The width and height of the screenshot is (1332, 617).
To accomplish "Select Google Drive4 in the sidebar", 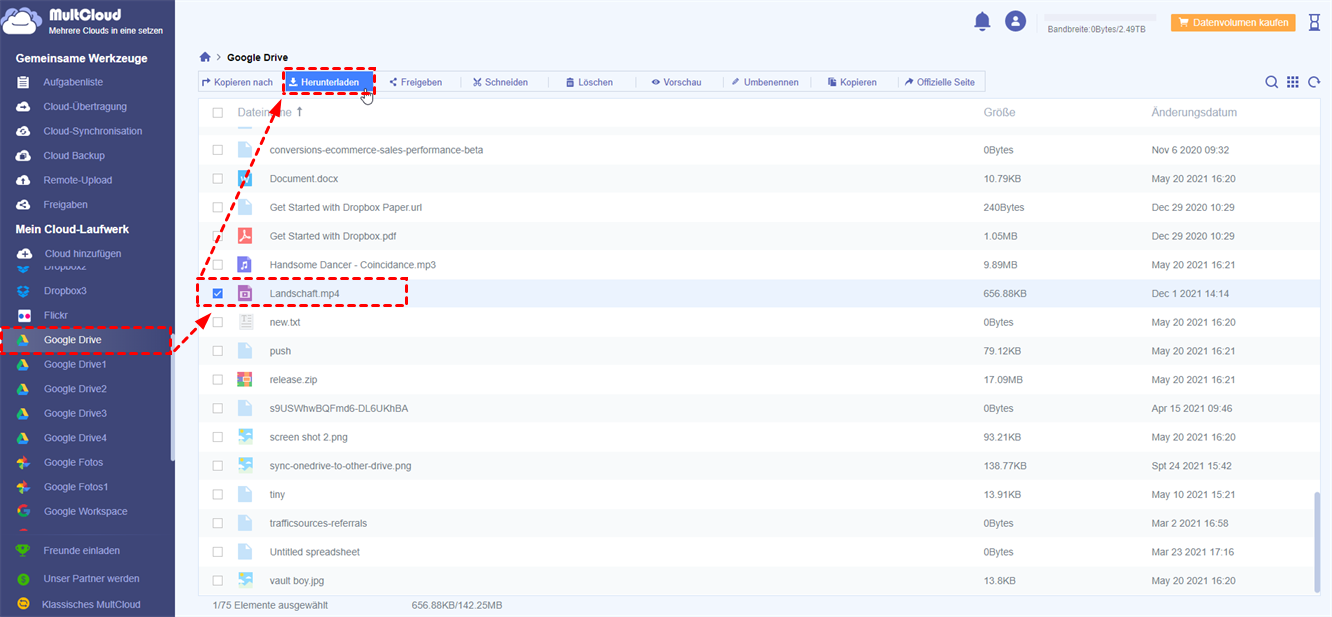I will (75, 438).
